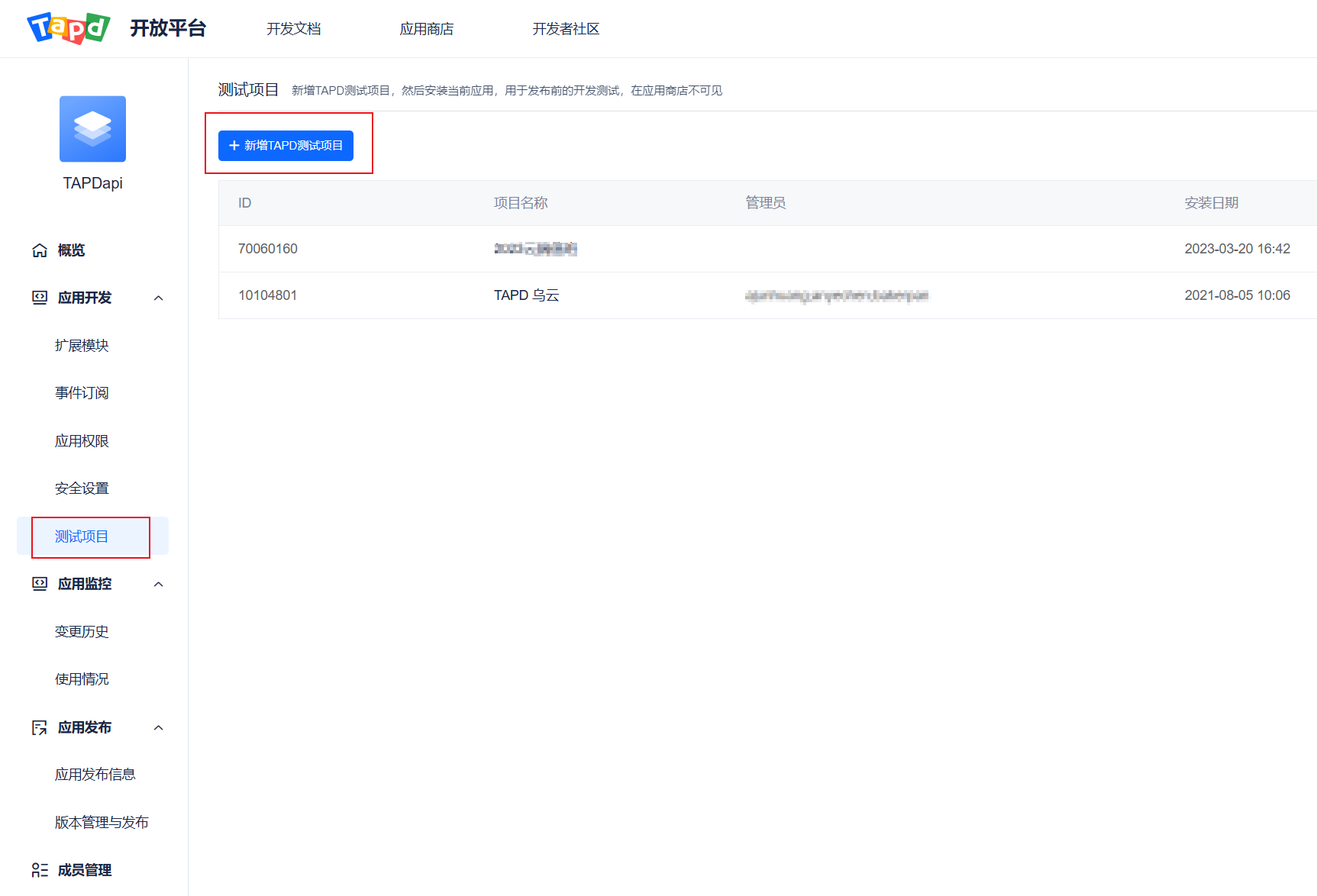Collapse the 应用开发 section
The image size is (1317, 896).
[x=159, y=298]
